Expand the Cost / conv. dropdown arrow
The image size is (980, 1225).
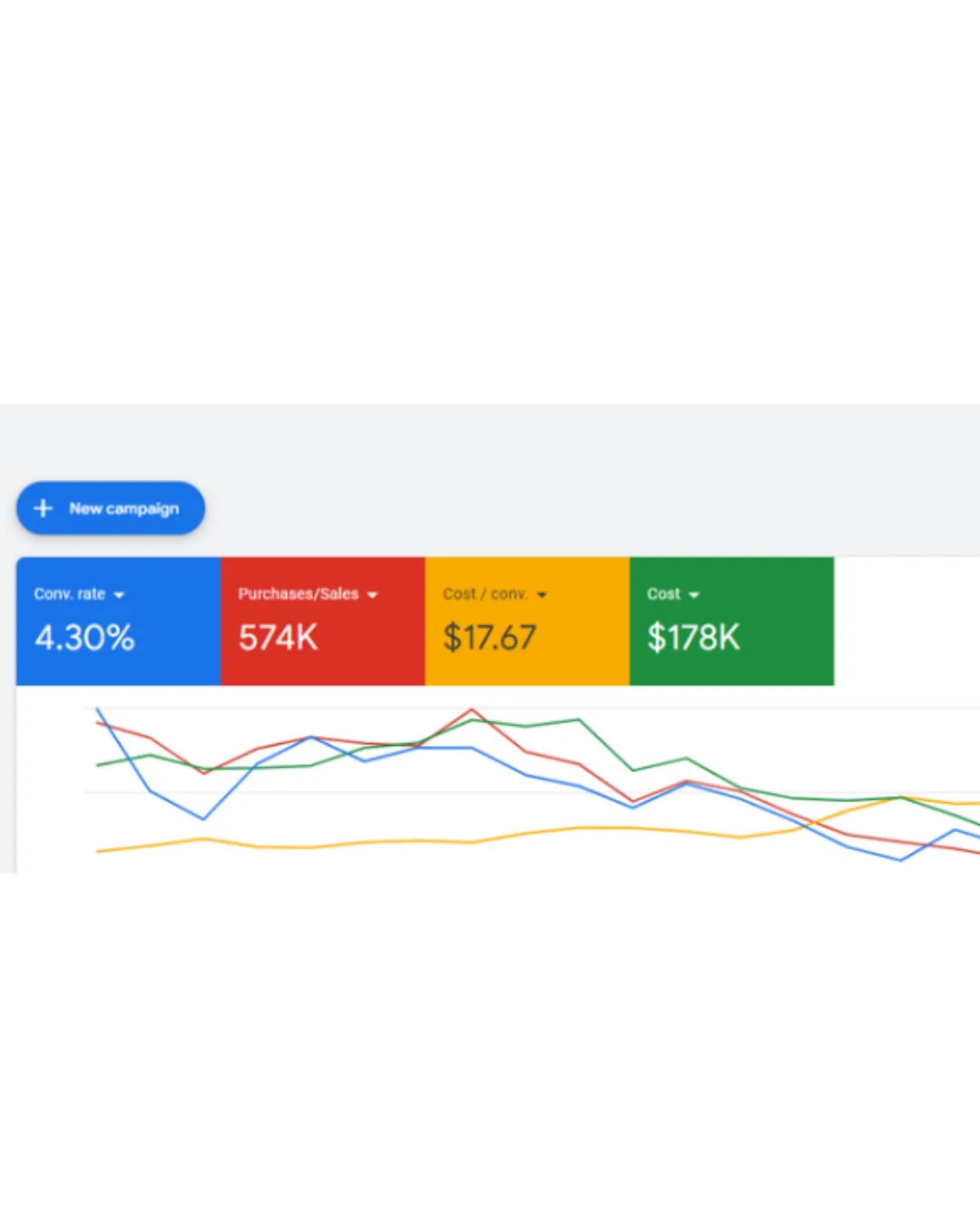click(x=542, y=595)
